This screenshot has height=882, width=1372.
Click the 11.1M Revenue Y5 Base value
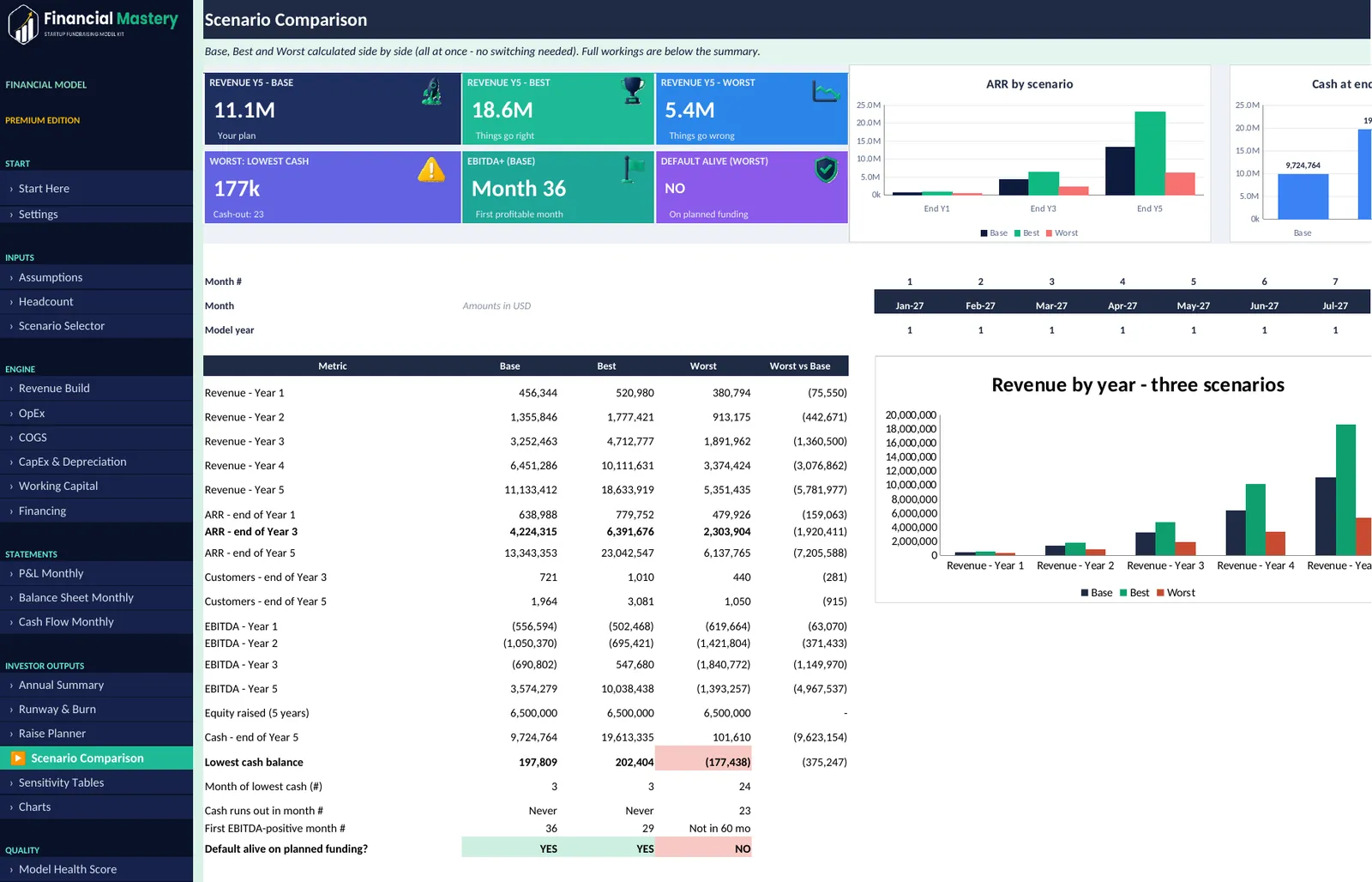(244, 111)
